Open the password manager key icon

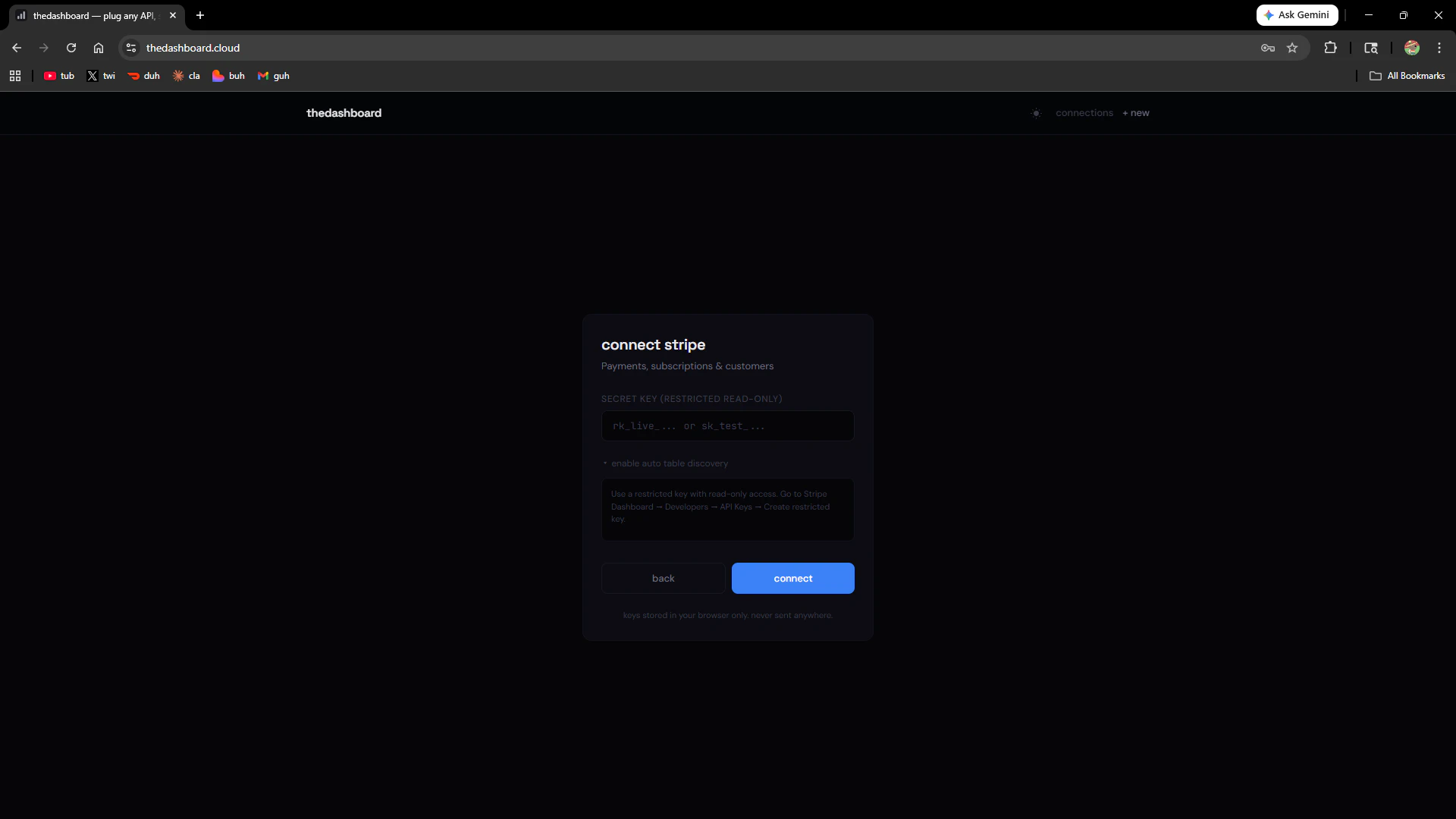1267,47
